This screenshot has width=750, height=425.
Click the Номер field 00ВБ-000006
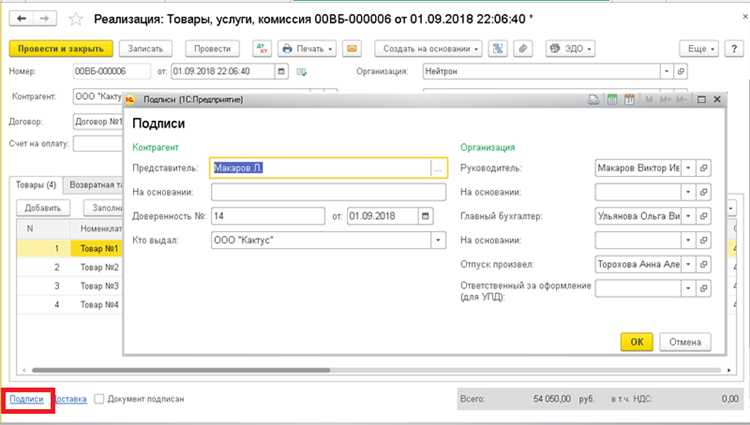[x=111, y=72]
